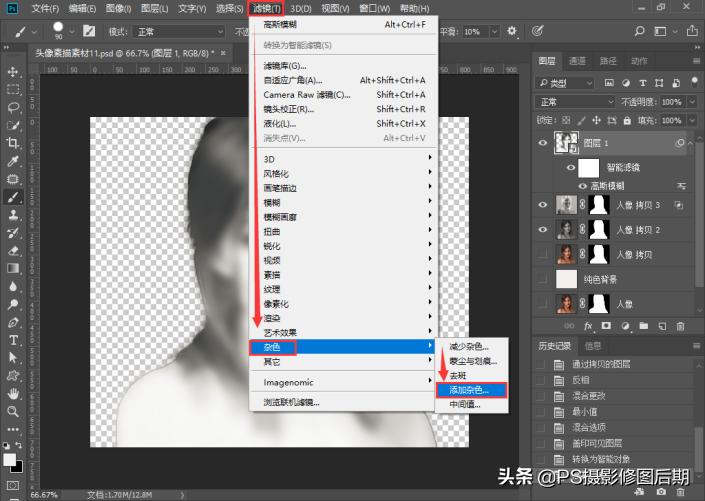Select the Zoom tool
This screenshot has width=705, height=501.
(13, 412)
